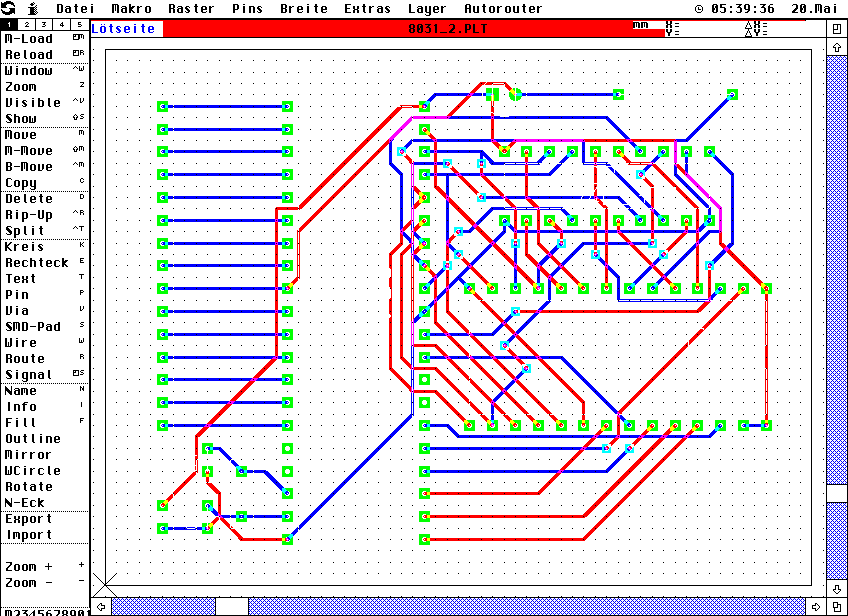
Task: Toggle the mm unit indicator
Action: point(640,25)
